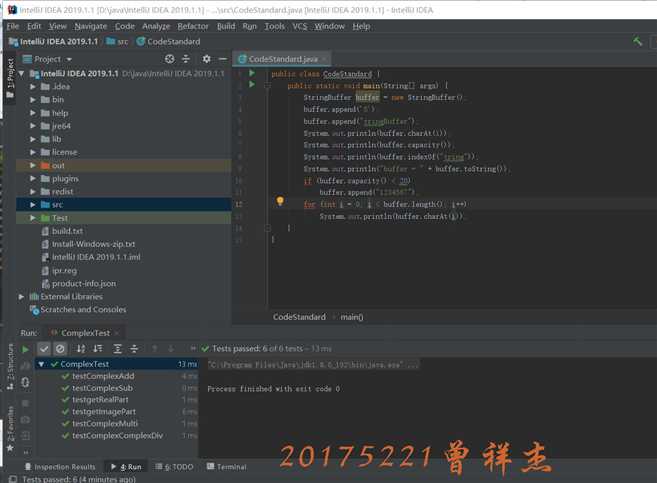Screen dimensions: 657x483
Task: Expand all test results icon
Action: pos(118,349)
